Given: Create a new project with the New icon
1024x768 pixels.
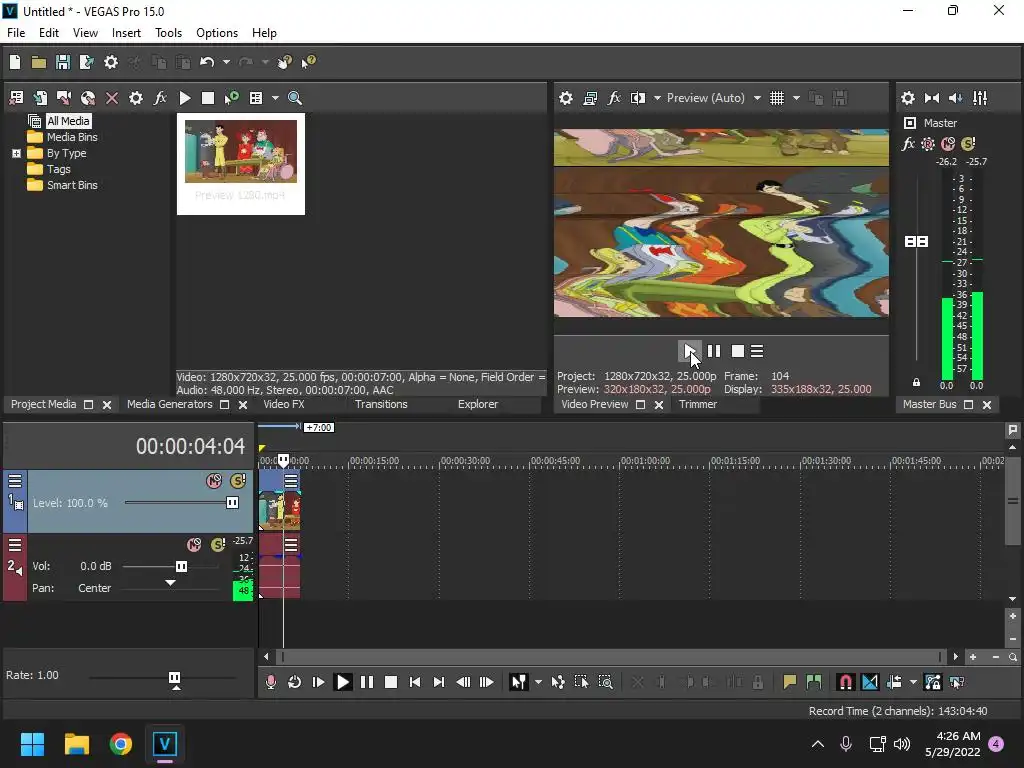Looking at the screenshot, I should (15, 62).
